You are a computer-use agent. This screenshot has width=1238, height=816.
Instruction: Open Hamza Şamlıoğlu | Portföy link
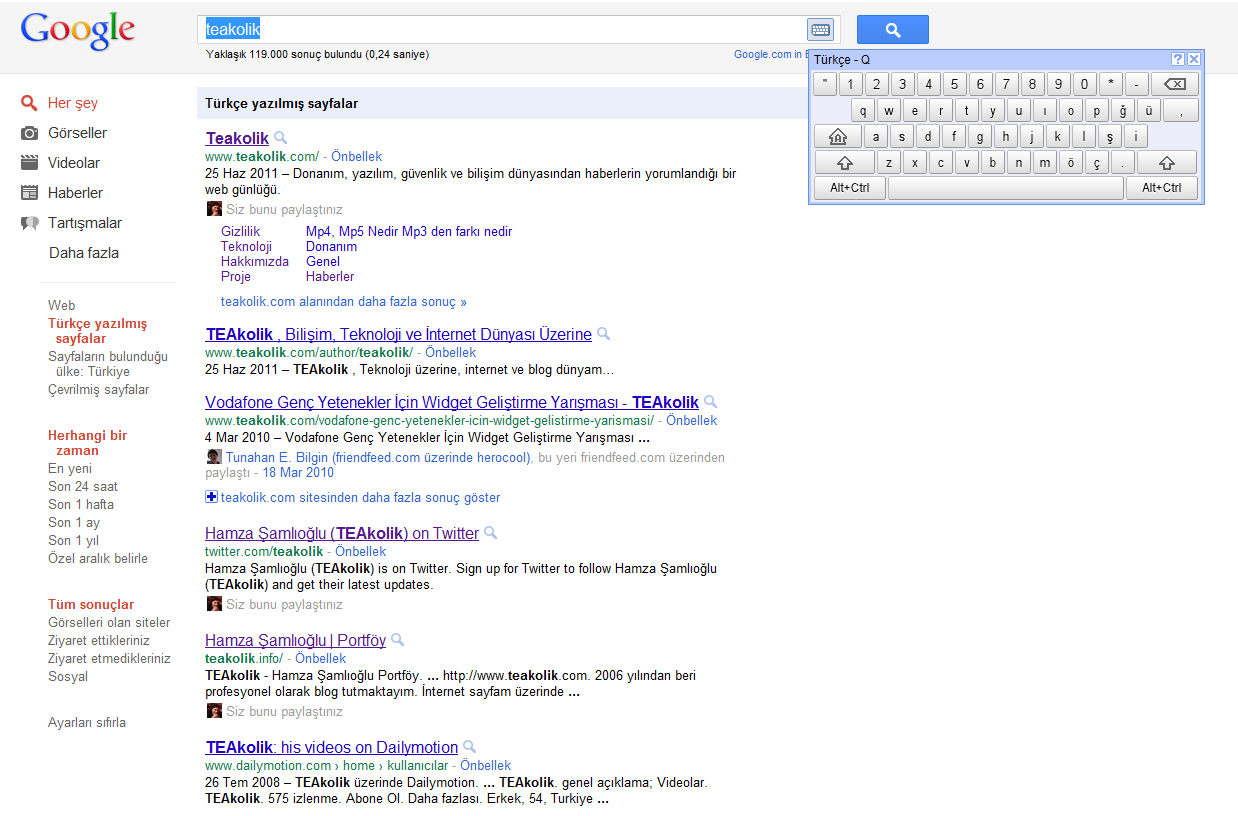[295, 640]
